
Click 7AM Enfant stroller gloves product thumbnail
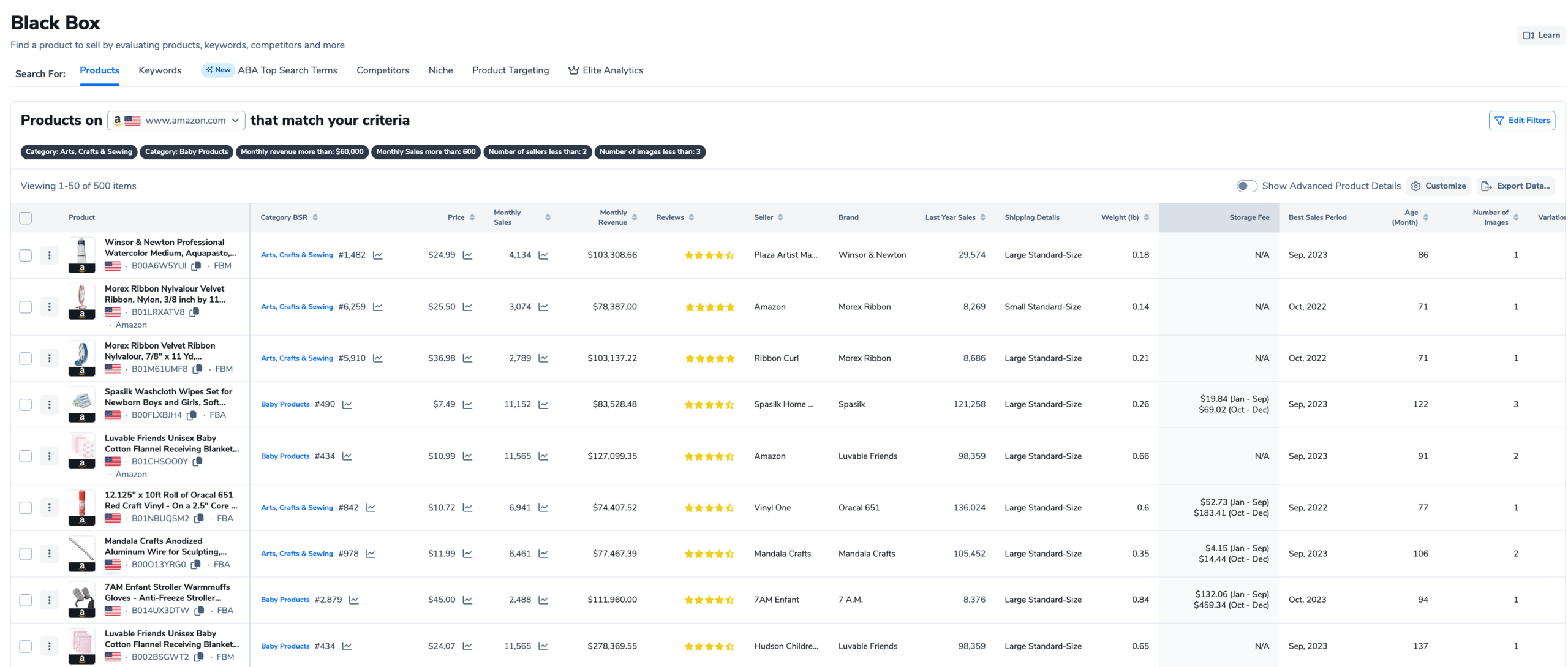tap(81, 599)
